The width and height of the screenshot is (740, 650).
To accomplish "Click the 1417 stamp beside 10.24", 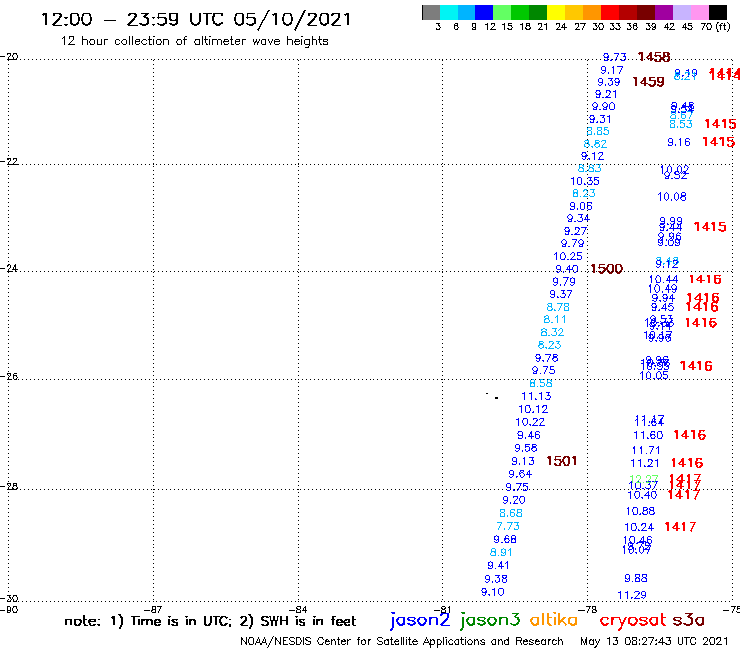I will [x=680, y=527].
